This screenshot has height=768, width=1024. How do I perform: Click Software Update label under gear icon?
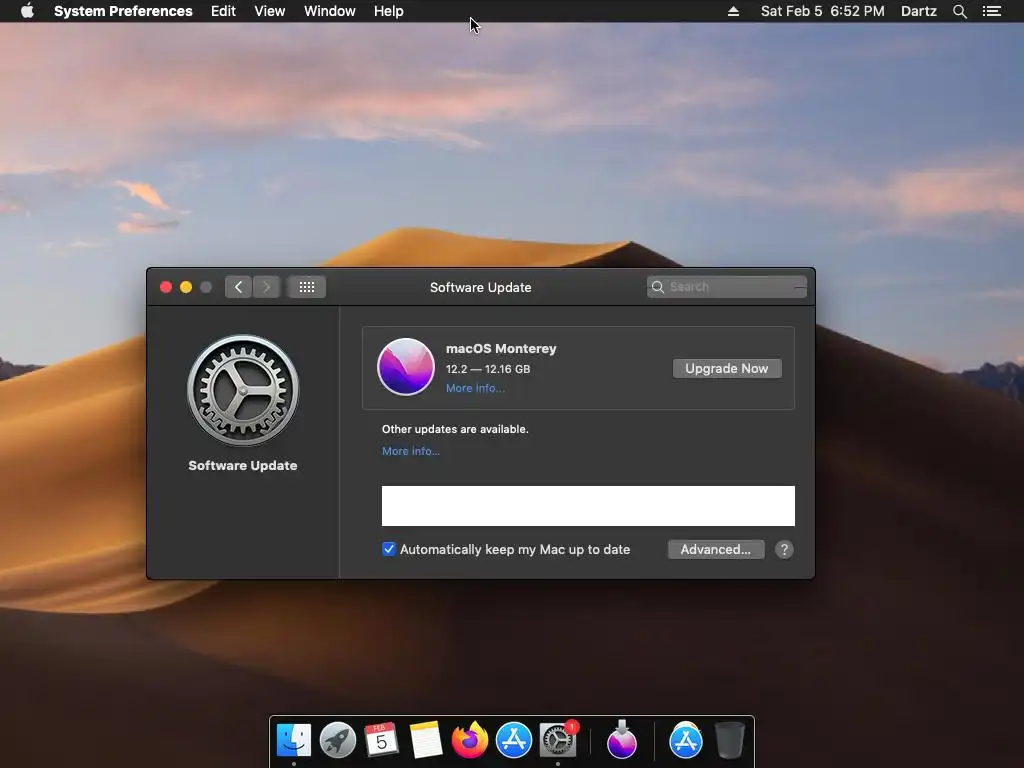coord(243,466)
